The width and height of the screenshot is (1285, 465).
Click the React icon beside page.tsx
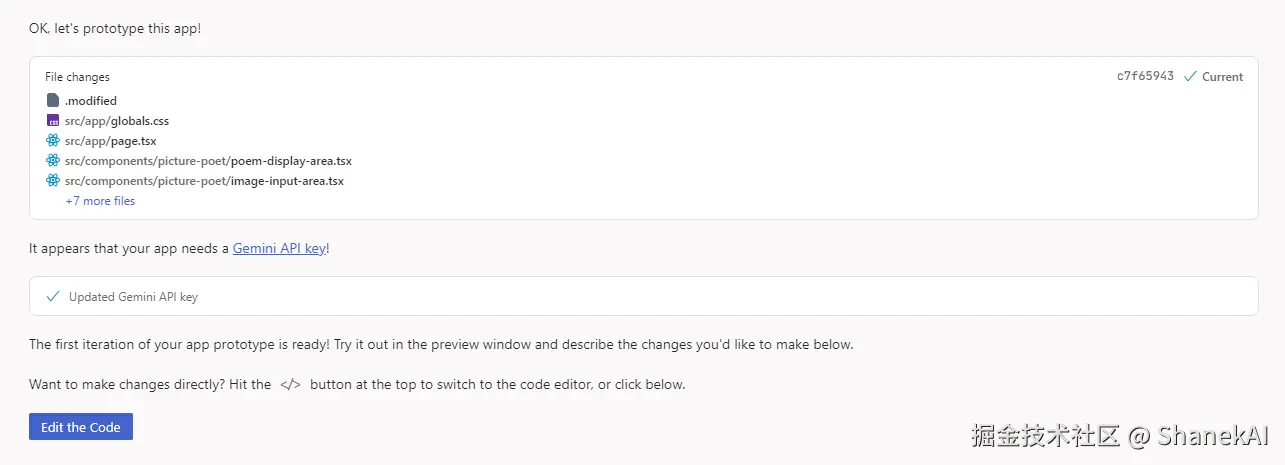click(53, 140)
